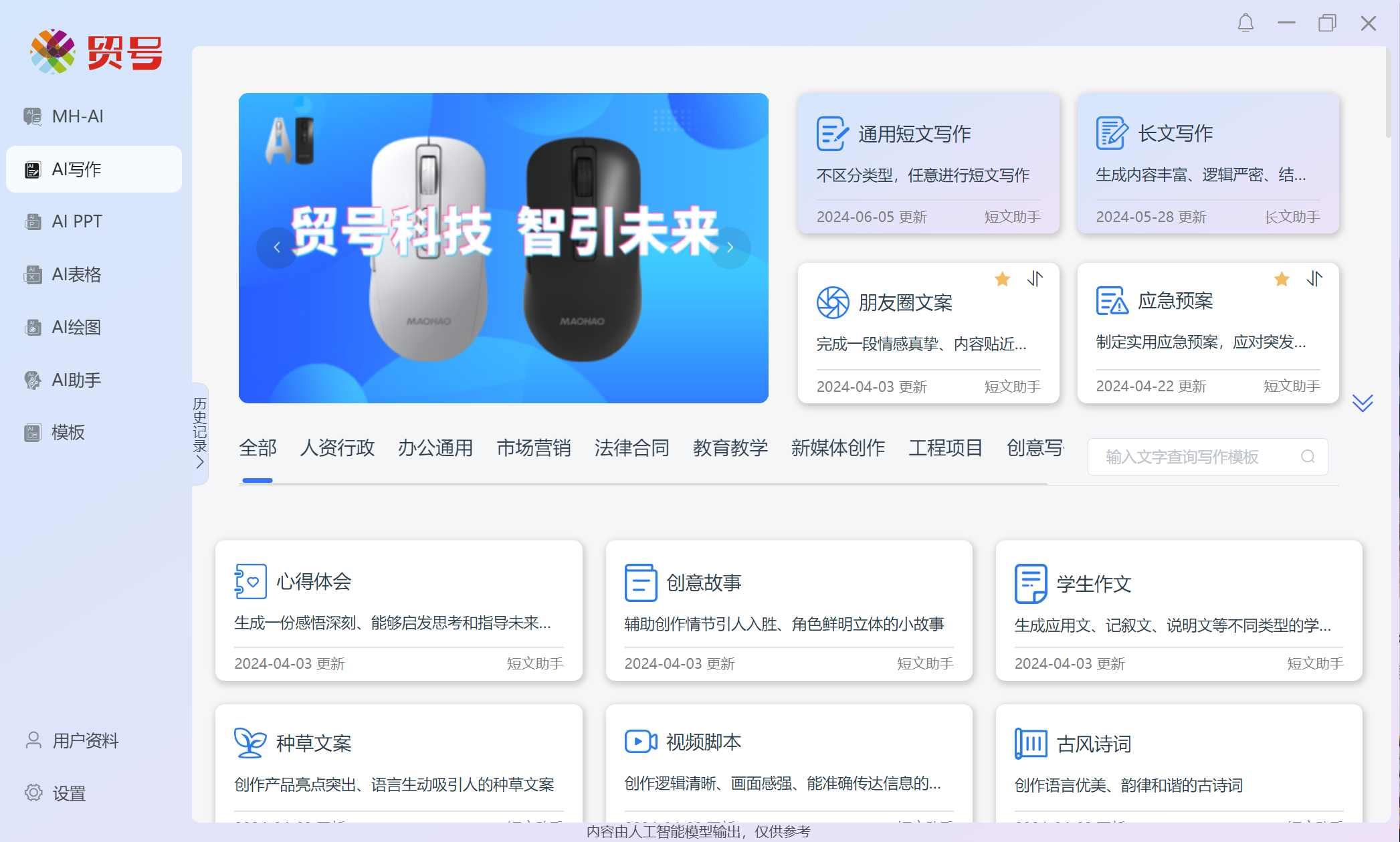Select the 工程项目 category tab
The height and width of the screenshot is (842, 1400).
[946, 448]
